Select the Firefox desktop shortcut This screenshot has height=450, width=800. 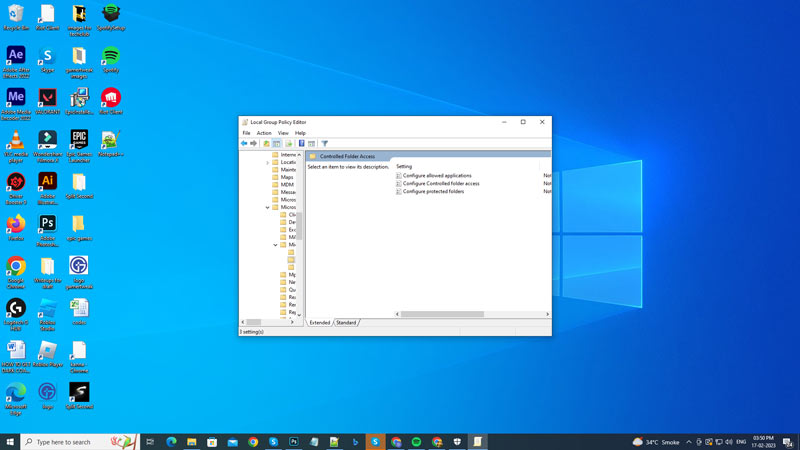[16, 228]
